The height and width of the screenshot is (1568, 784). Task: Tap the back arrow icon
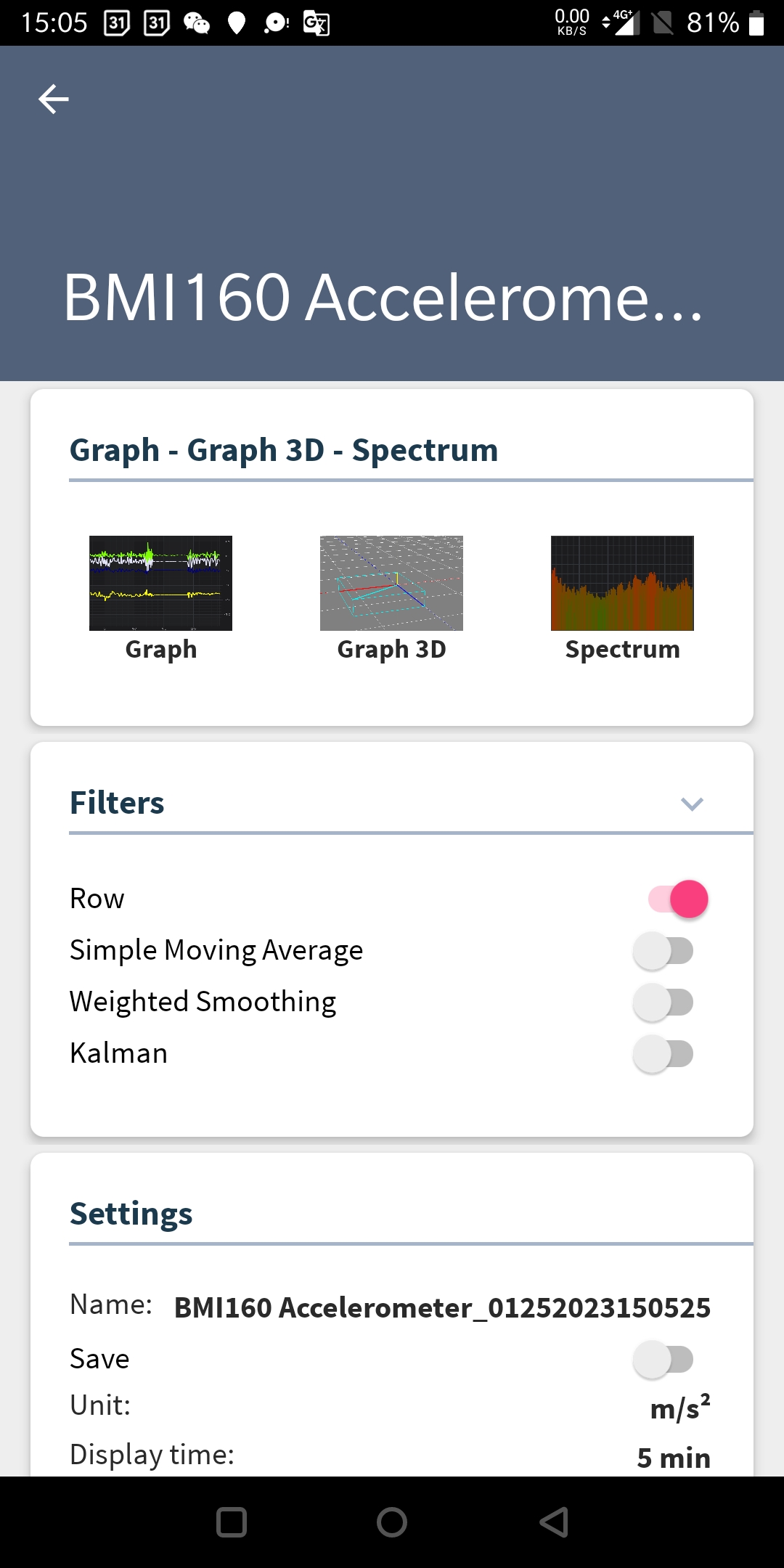pyautogui.click(x=54, y=99)
